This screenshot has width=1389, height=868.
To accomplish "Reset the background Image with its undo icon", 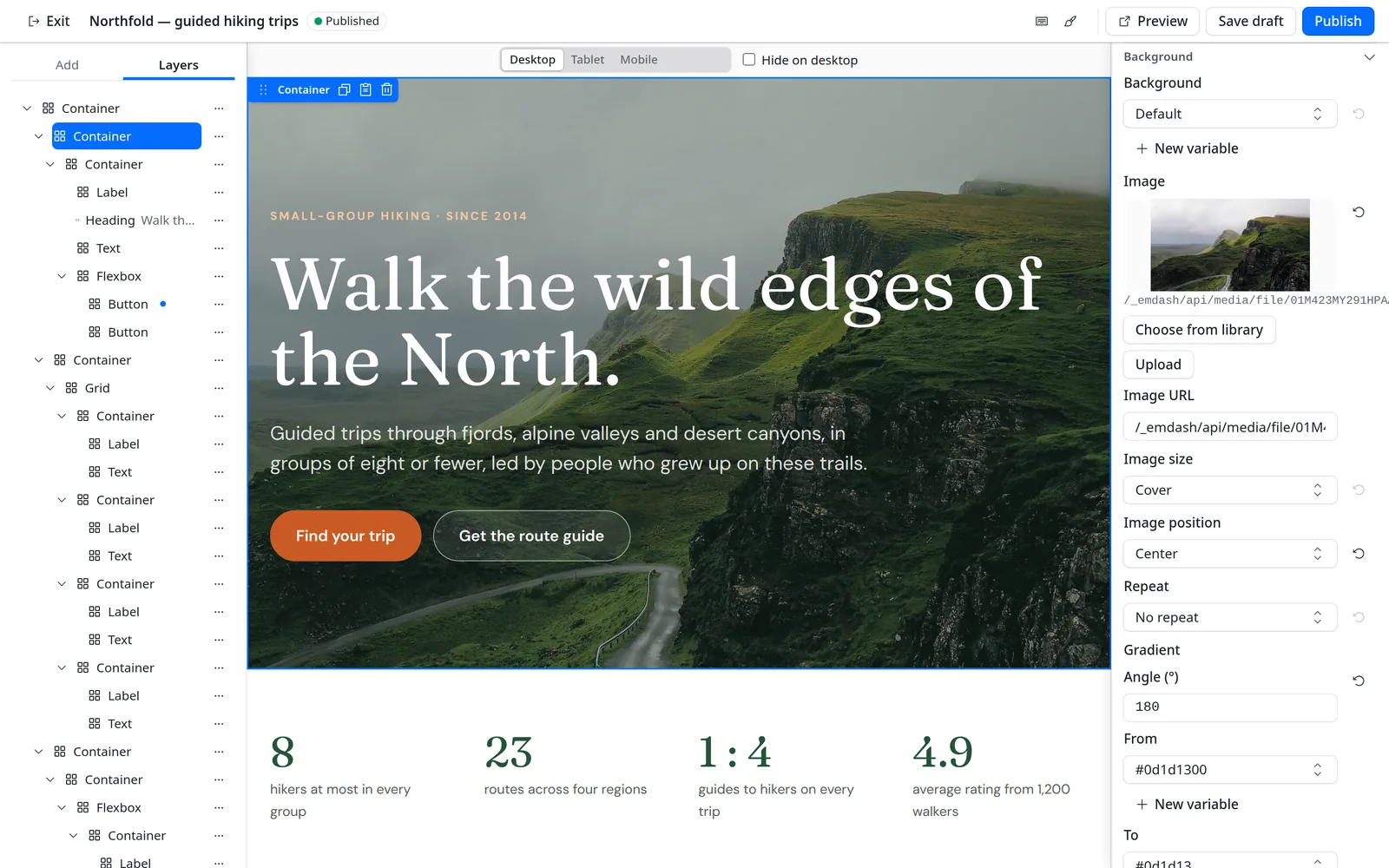I will [x=1359, y=212].
